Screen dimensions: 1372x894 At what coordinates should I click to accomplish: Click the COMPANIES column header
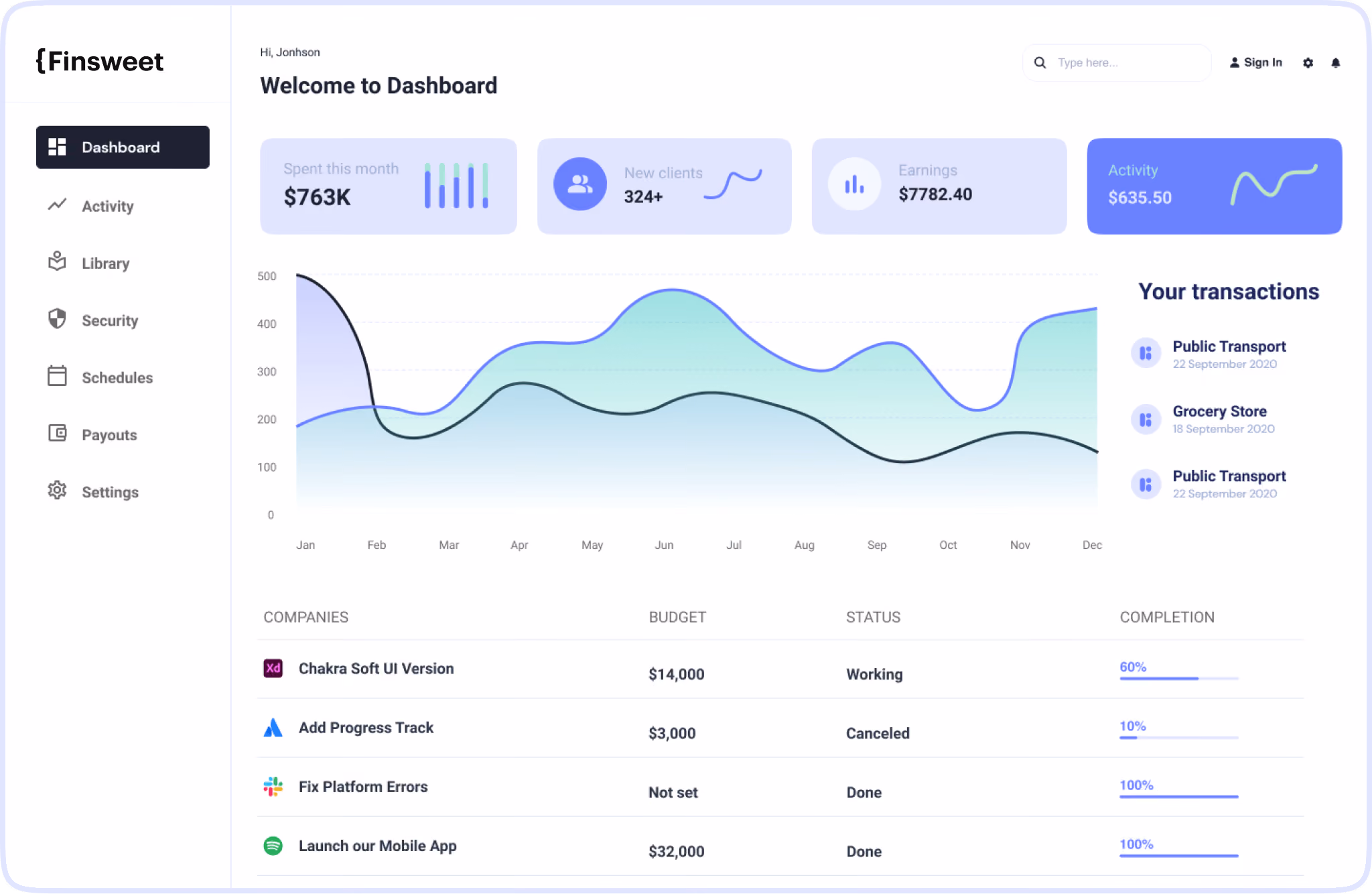click(305, 617)
